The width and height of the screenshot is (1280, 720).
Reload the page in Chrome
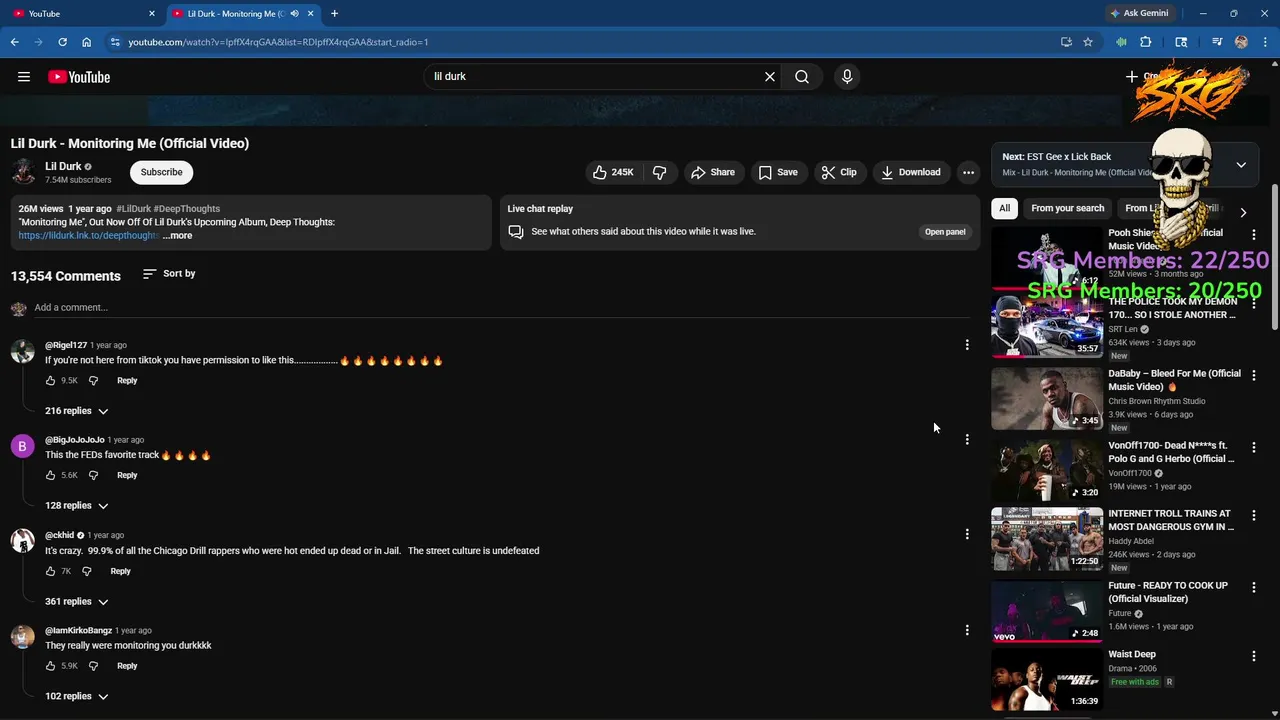(x=62, y=42)
